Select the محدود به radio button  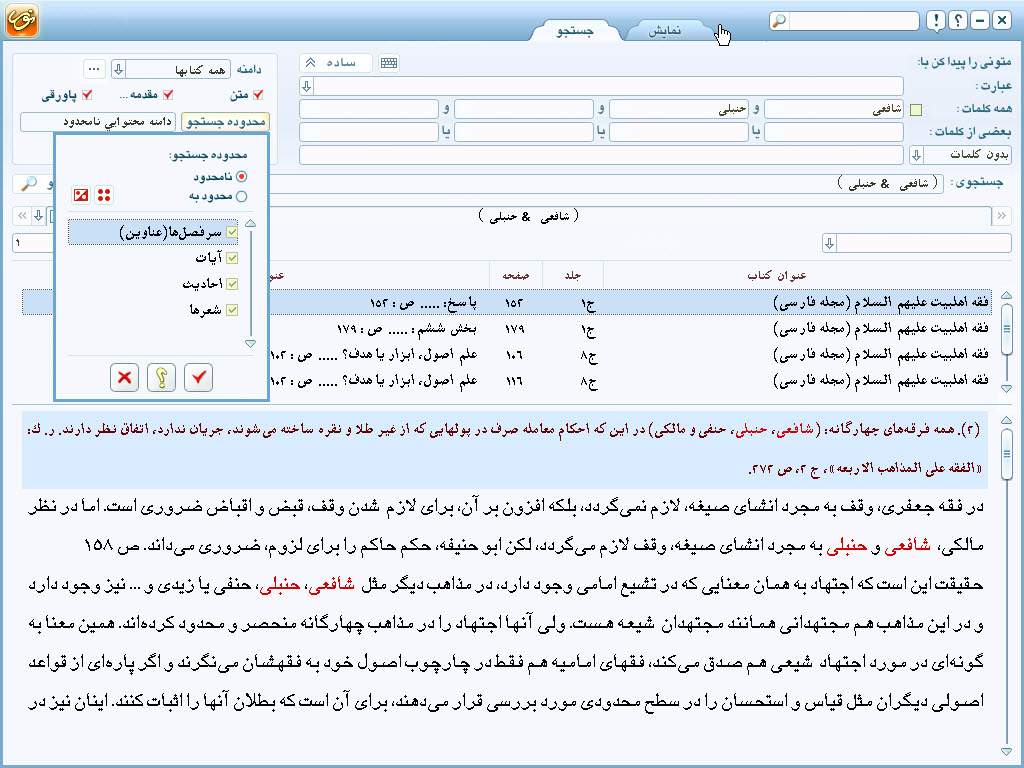242,196
